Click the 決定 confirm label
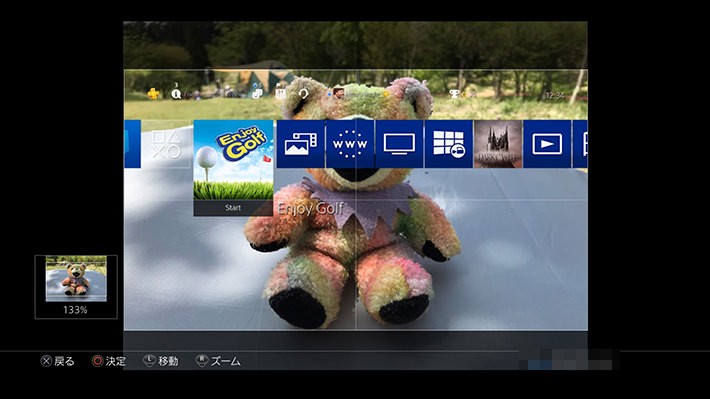This screenshot has width=710, height=399. coord(116,361)
